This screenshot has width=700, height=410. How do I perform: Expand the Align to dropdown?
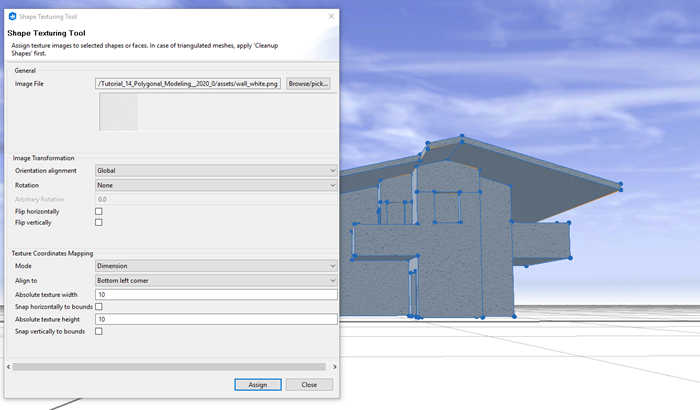coord(216,280)
